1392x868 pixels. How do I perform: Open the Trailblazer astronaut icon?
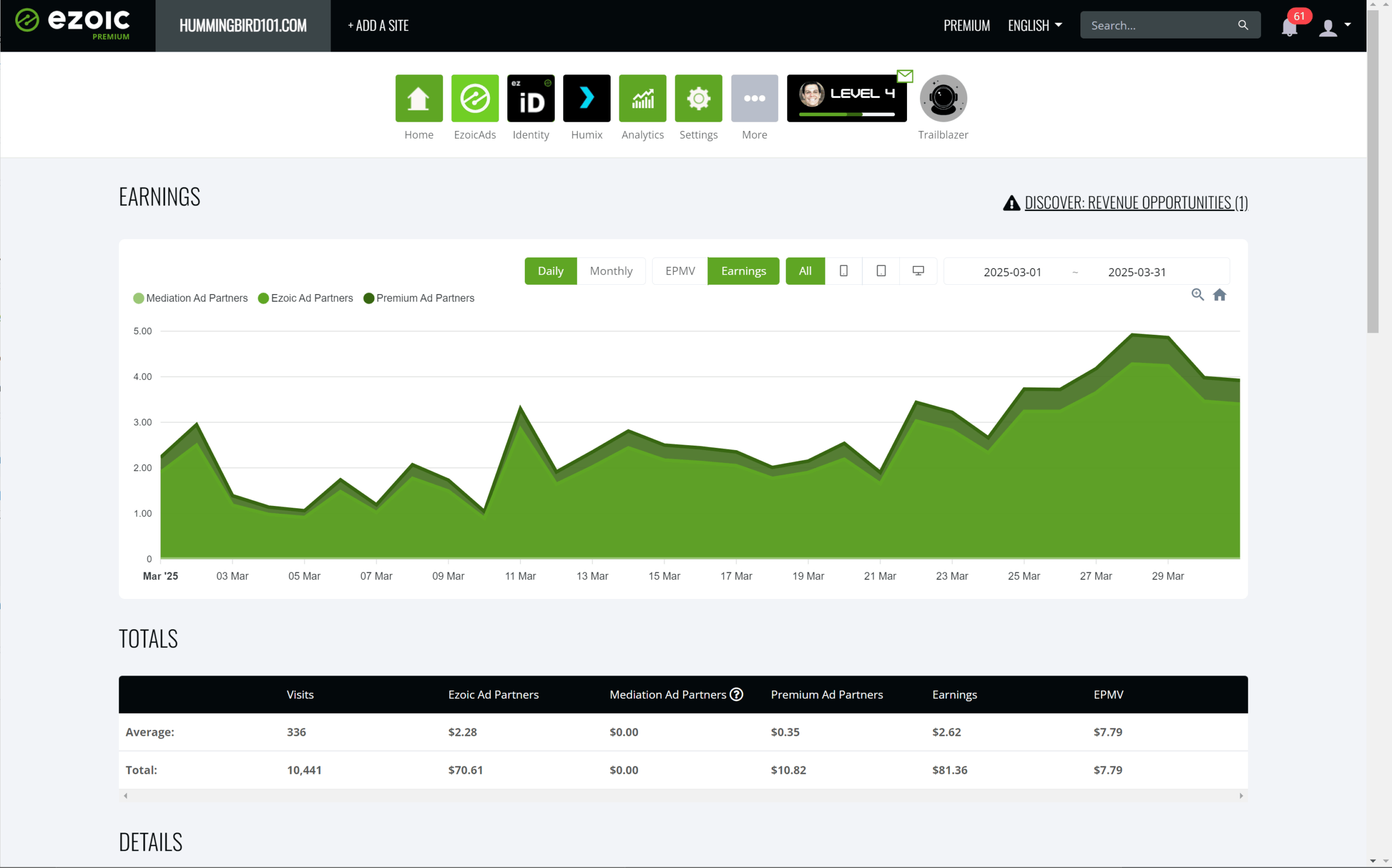943,98
